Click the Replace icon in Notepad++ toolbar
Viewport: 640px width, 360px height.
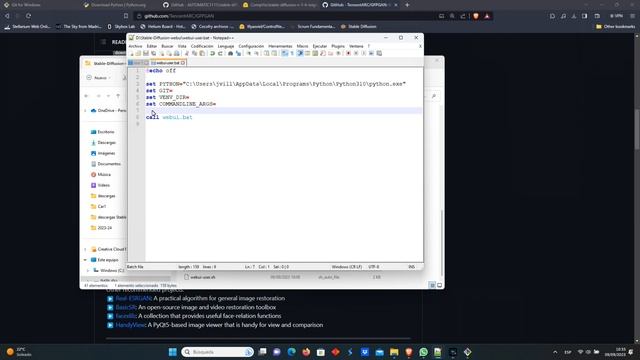(238, 53)
